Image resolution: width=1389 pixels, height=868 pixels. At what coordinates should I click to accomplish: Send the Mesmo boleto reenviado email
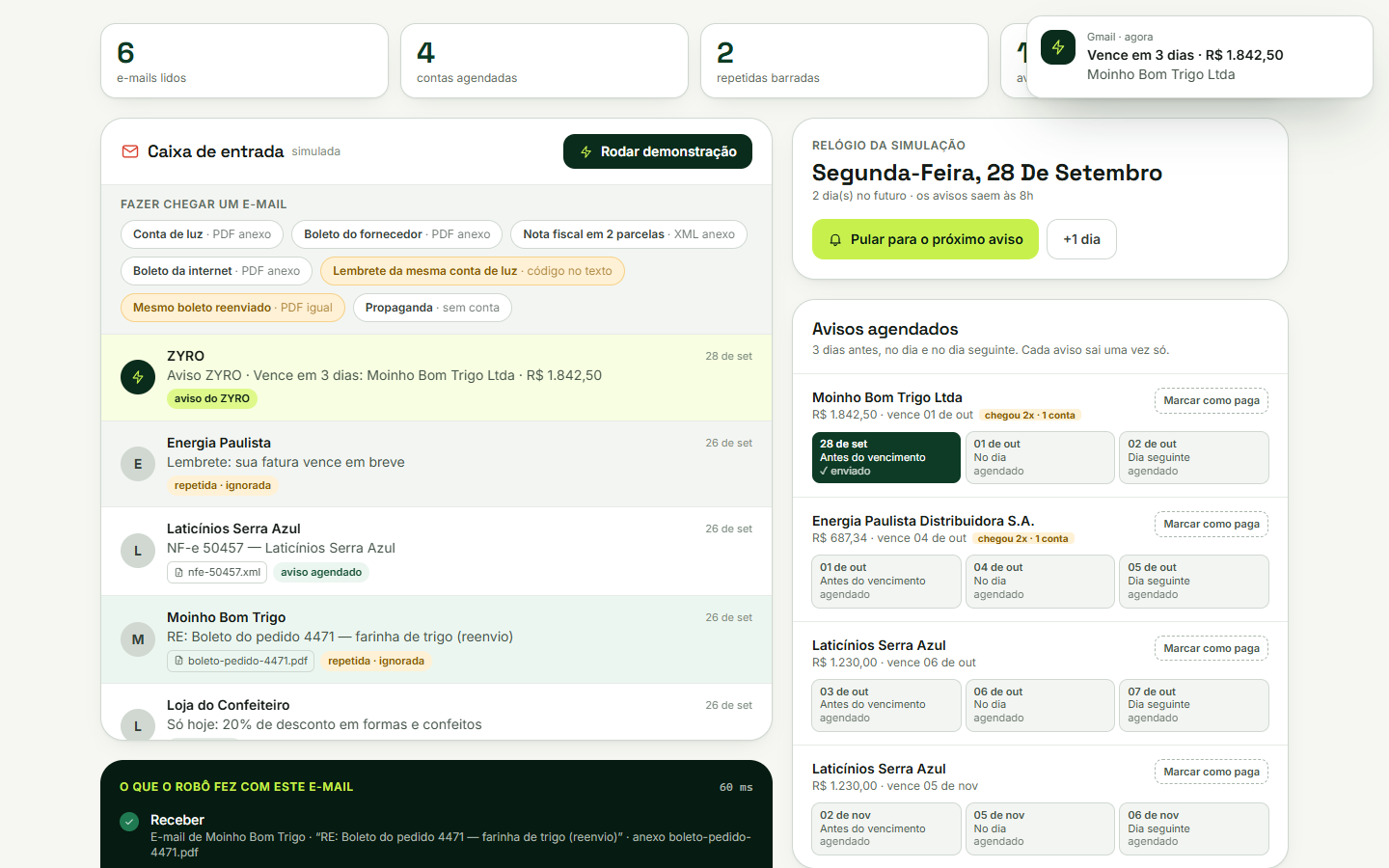point(232,308)
